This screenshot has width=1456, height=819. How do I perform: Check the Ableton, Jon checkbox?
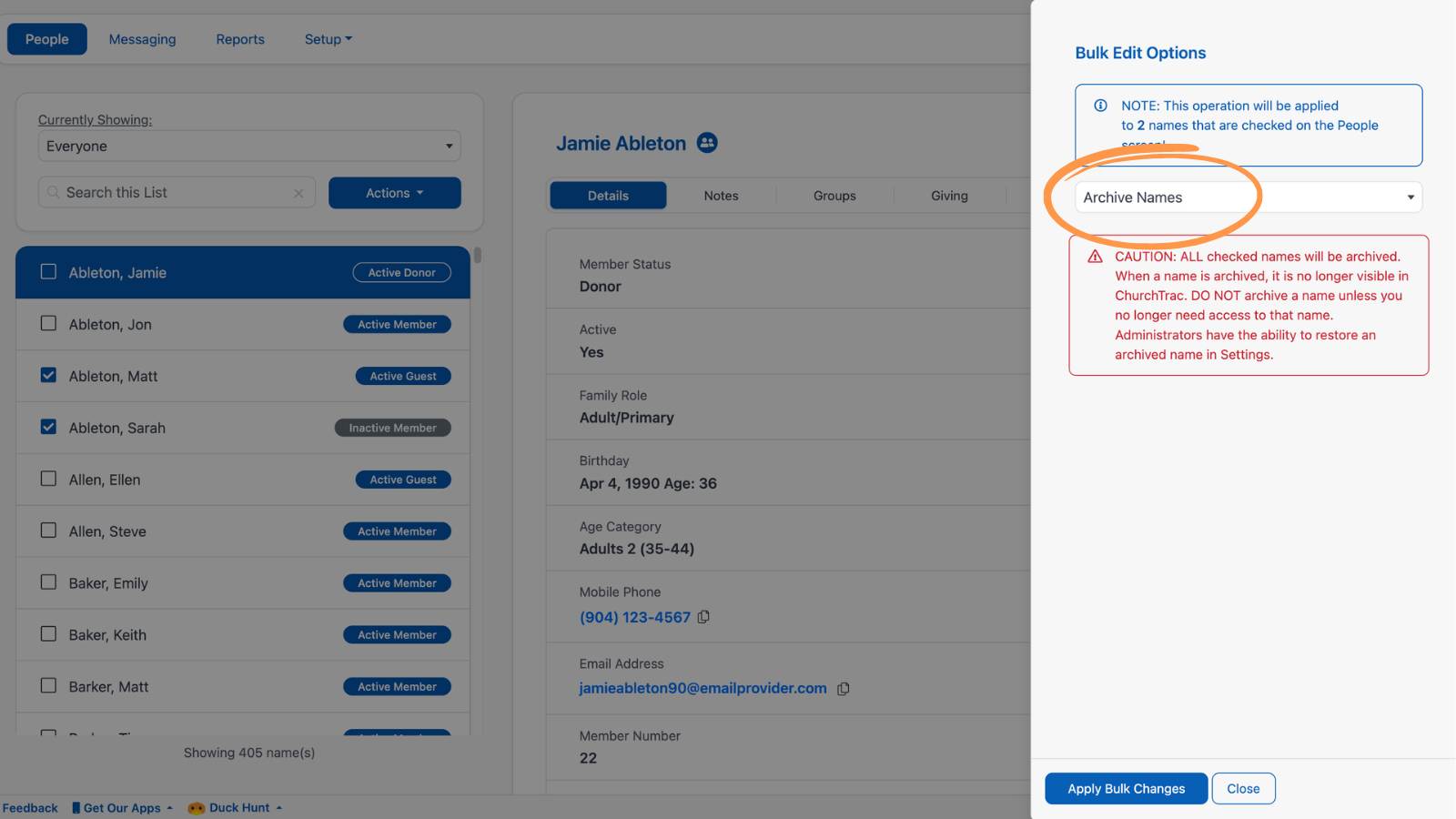pos(48,324)
